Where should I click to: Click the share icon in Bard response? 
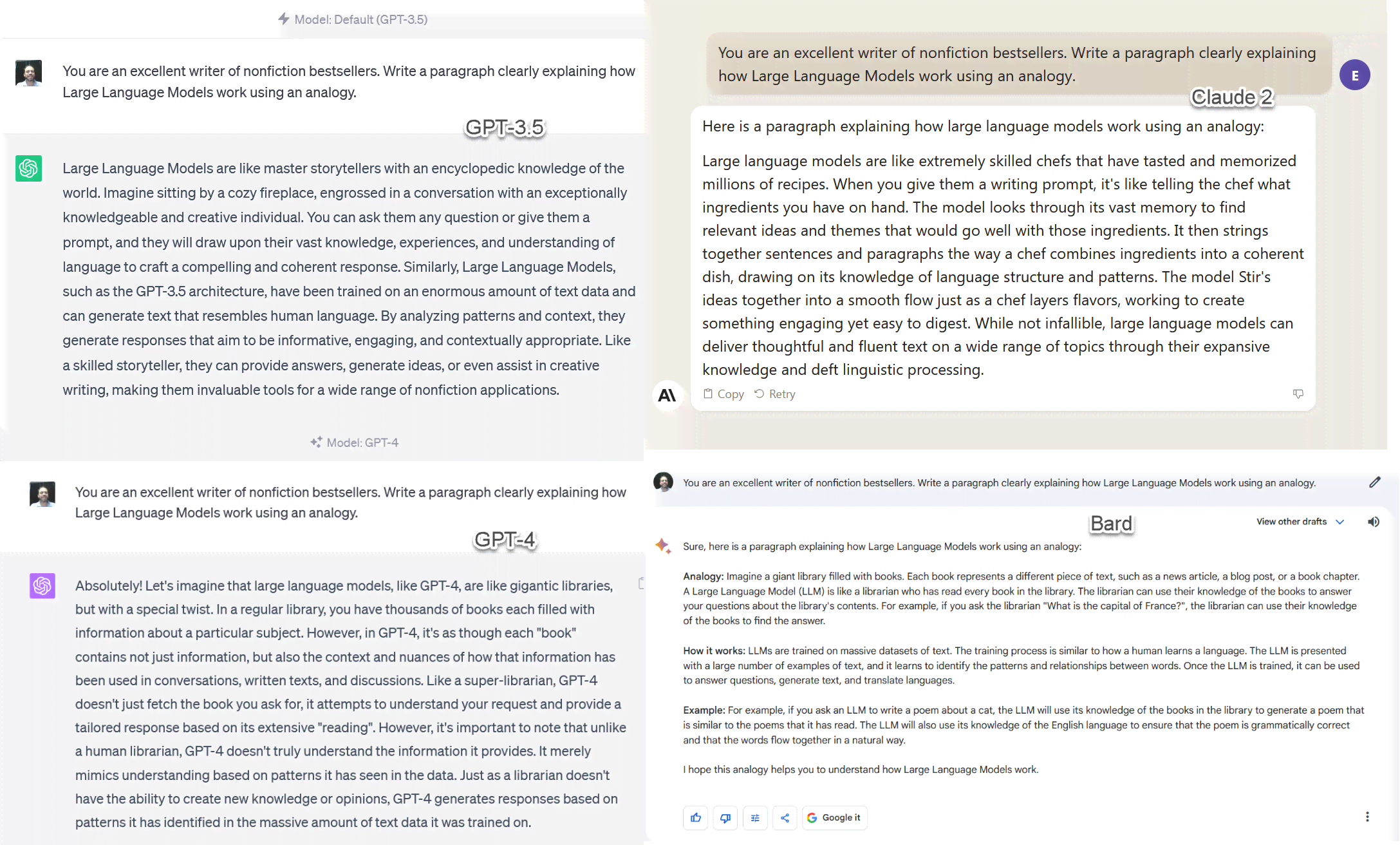785,817
